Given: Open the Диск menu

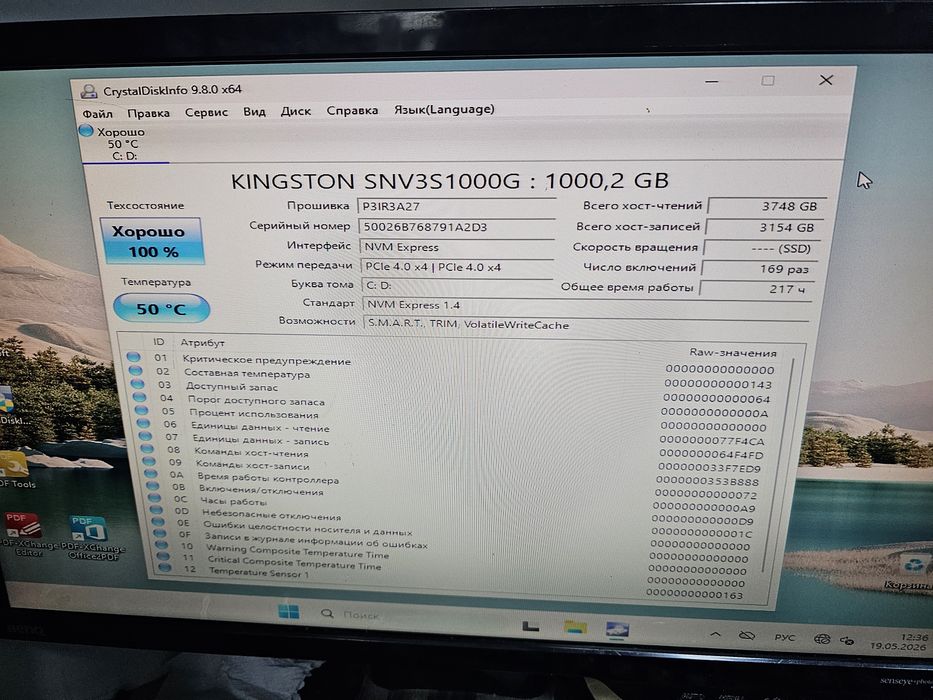Looking at the screenshot, I should point(296,111).
